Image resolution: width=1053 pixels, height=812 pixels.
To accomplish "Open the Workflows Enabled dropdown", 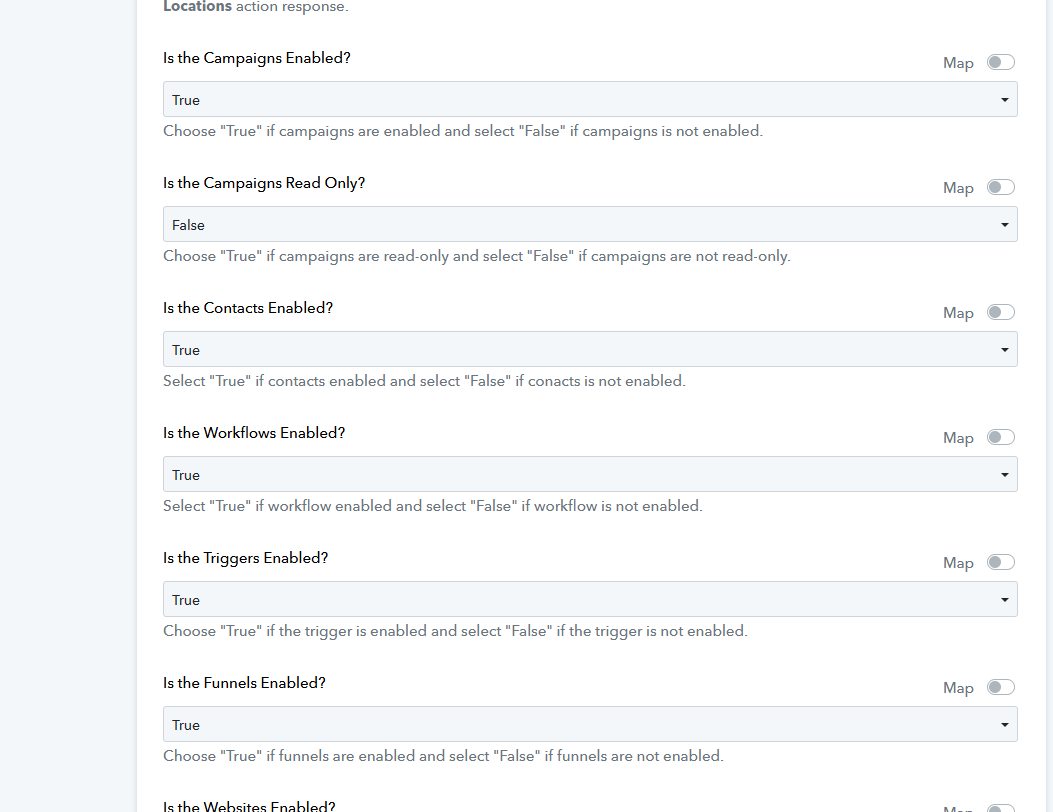I will (x=590, y=474).
